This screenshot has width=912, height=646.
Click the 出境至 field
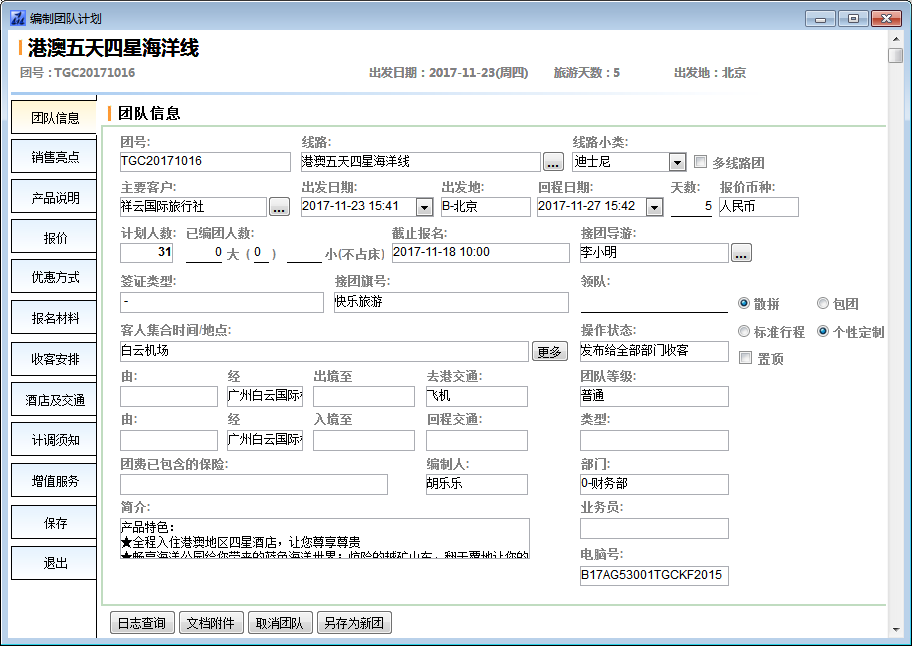coord(364,397)
